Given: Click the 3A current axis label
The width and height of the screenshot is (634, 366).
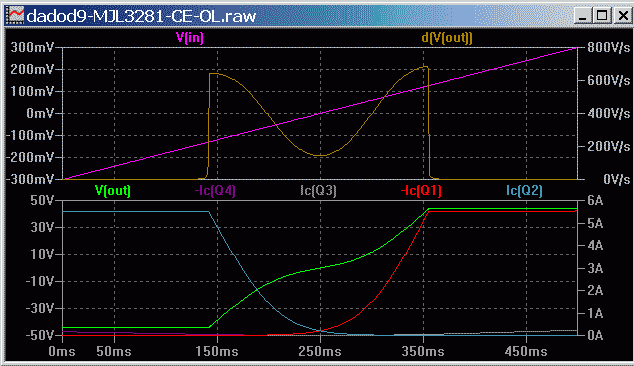Looking at the screenshot, I should coord(595,268).
